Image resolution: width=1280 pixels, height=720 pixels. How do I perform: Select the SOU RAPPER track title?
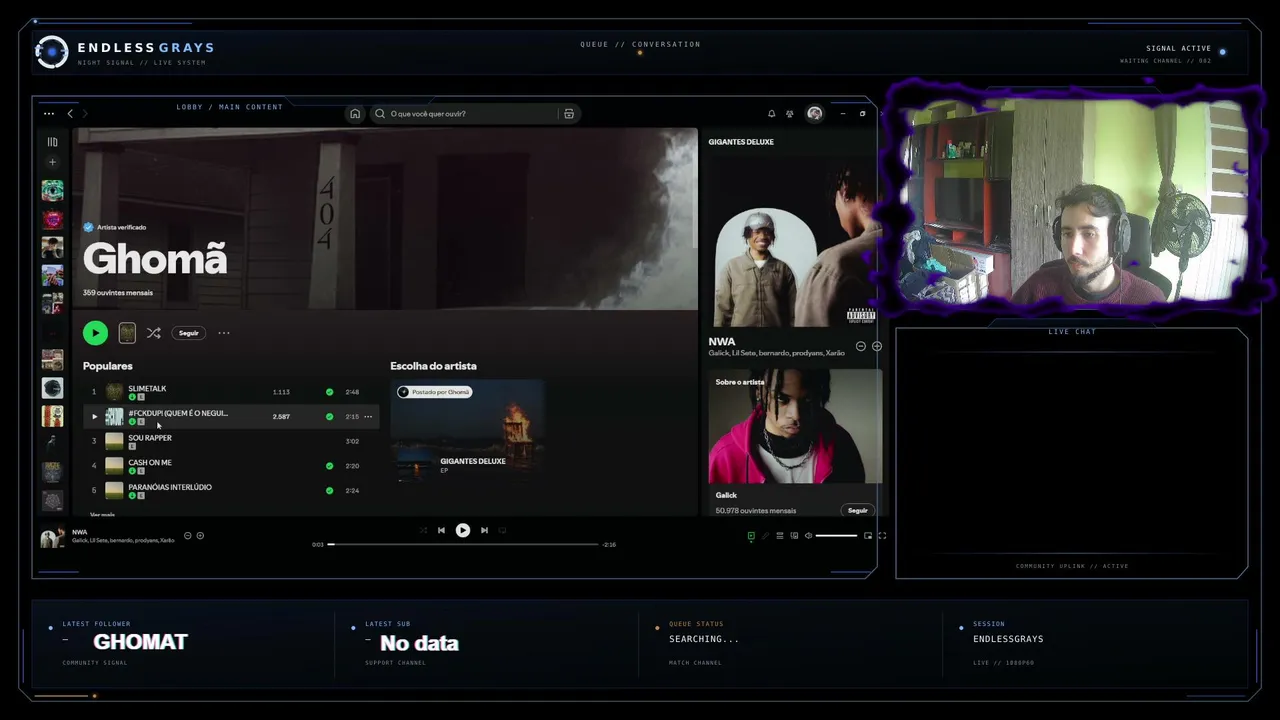[x=150, y=438]
